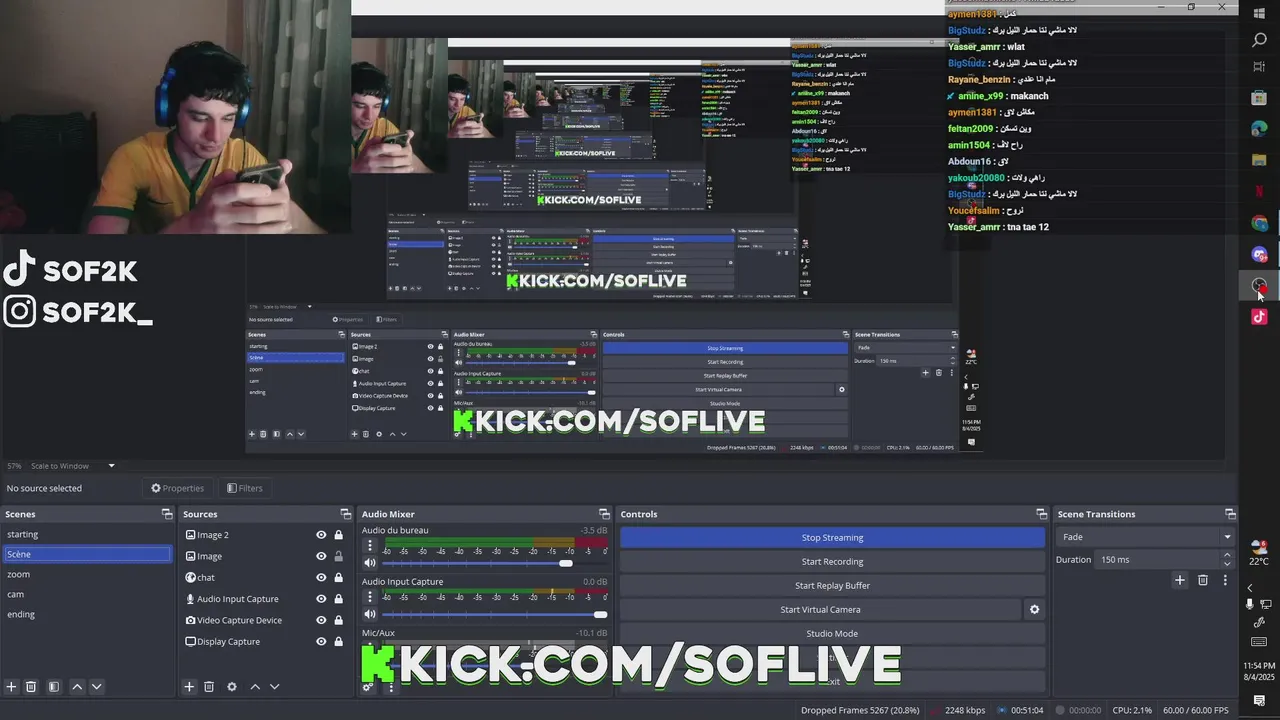Select the cam scene
The height and width of the screenshot is (720, 1280).
(87, 594)
